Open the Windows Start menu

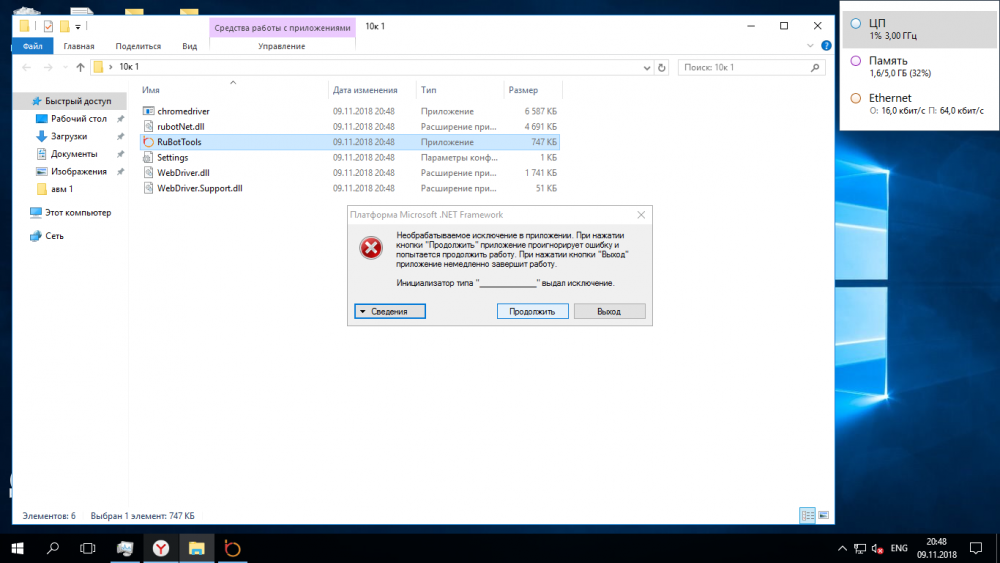17,548
